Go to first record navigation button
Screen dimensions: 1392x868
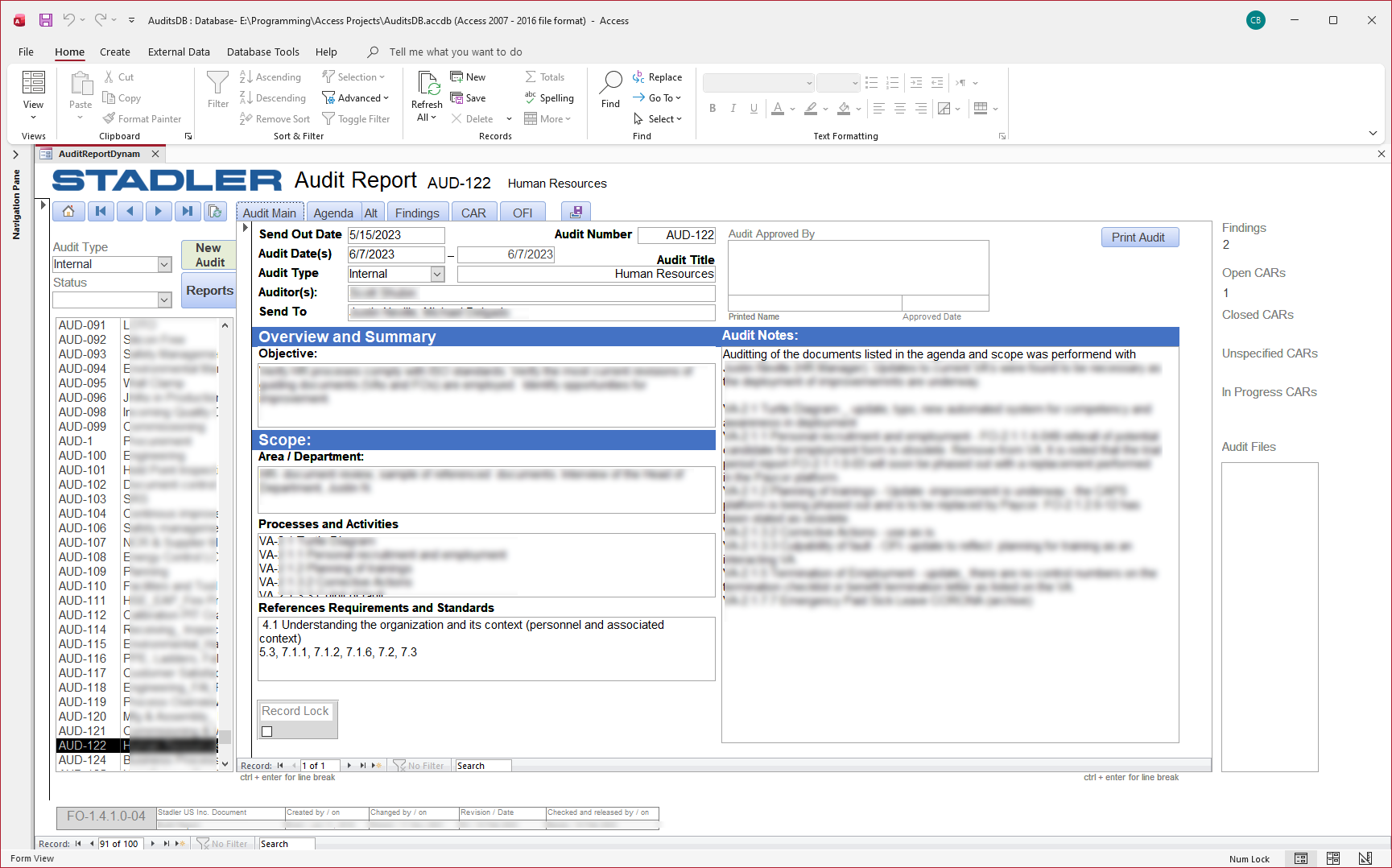pos(100,212)
